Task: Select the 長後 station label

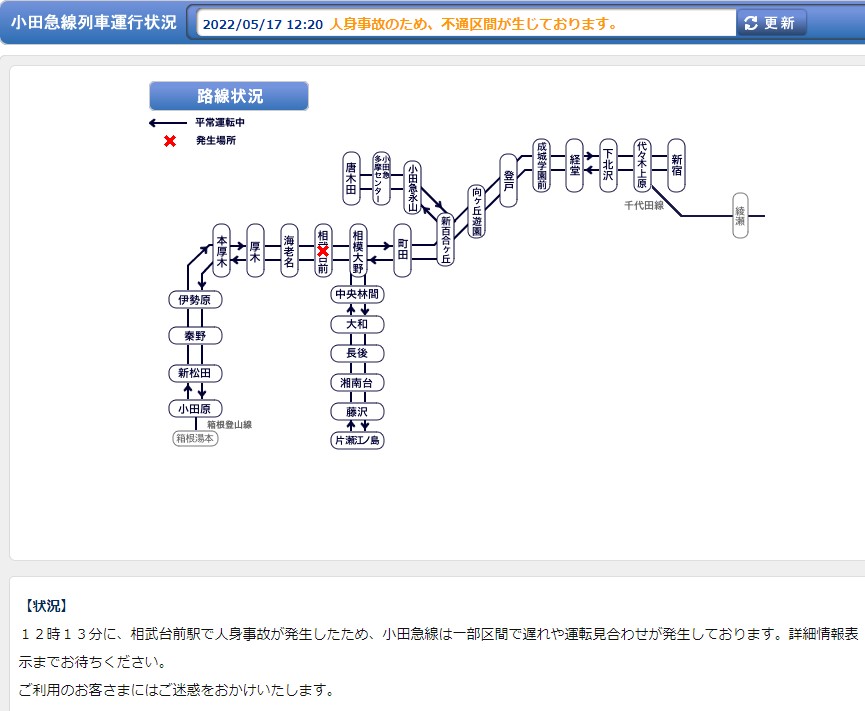Action: [x=357, y=353]
